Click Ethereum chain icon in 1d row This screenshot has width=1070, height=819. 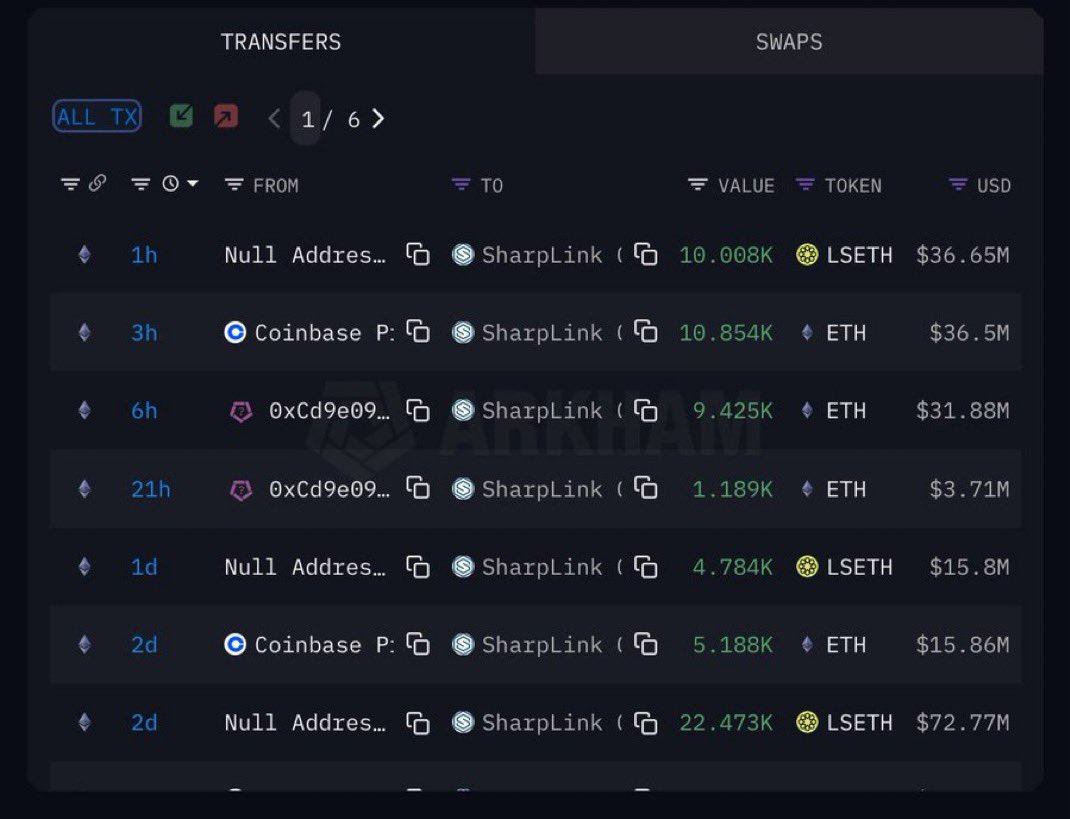[85, 566]
